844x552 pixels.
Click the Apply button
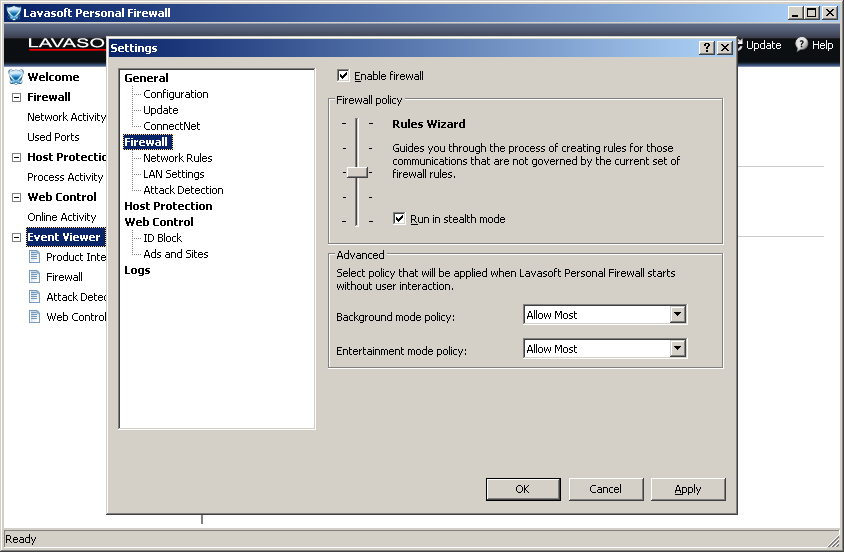[x=688, y=489]
